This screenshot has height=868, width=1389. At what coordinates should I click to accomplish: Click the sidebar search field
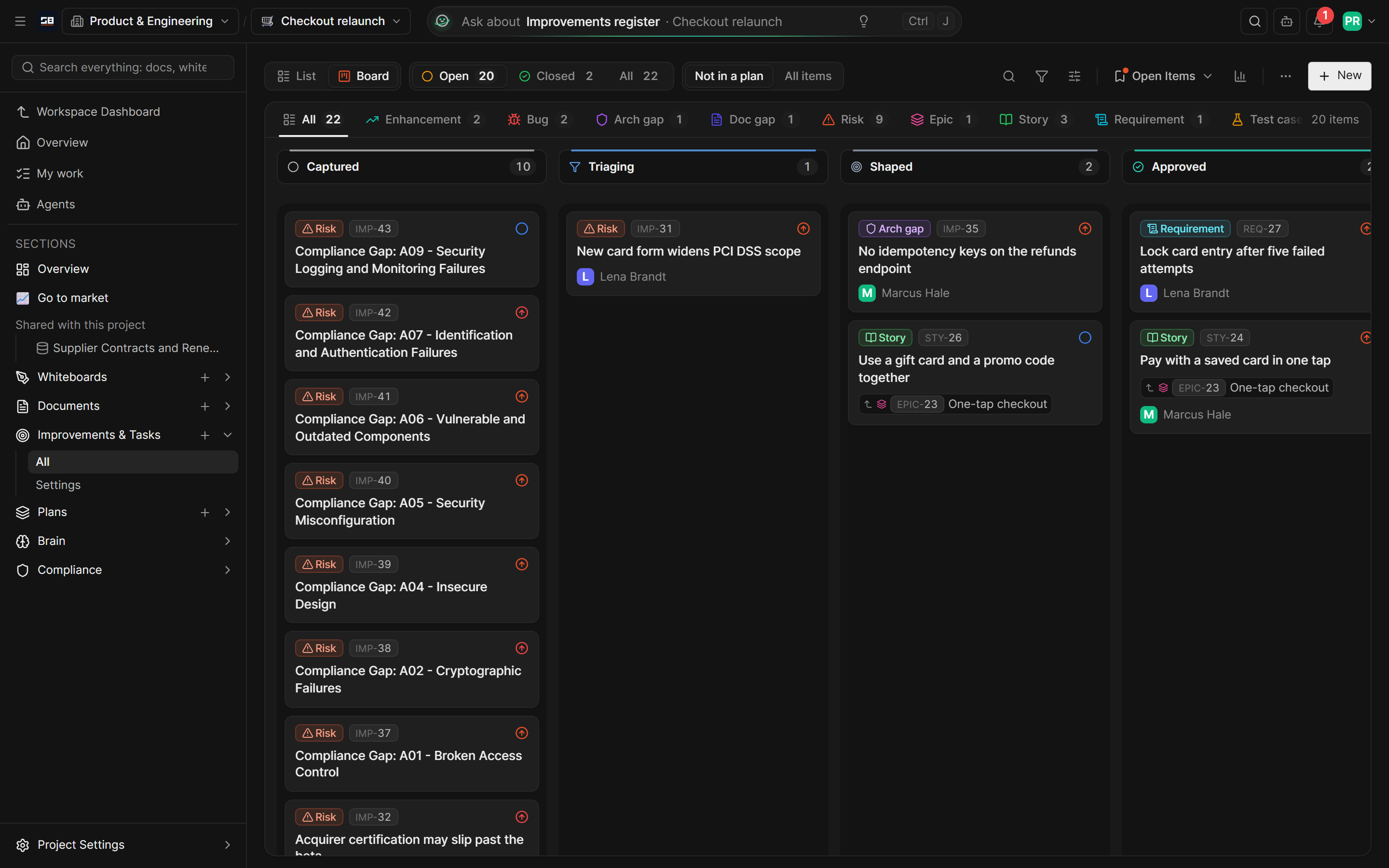click(x=123, y=68)
